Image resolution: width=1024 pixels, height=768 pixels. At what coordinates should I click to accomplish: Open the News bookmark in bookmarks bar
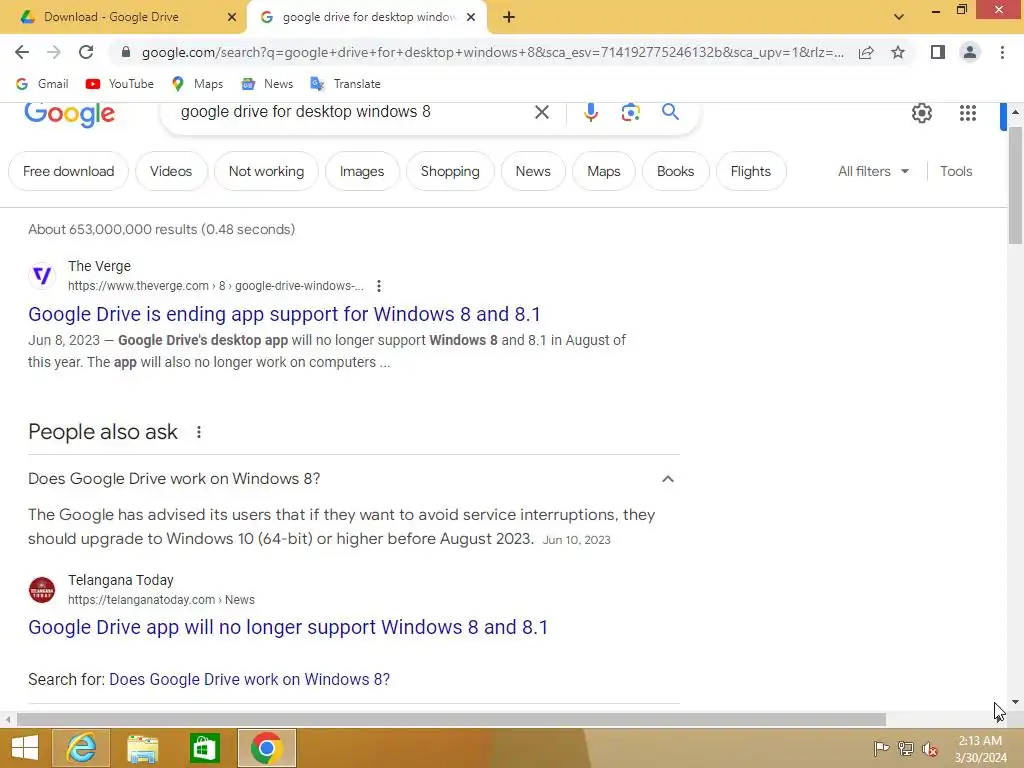pyautogui.click(x=268, y=84)
